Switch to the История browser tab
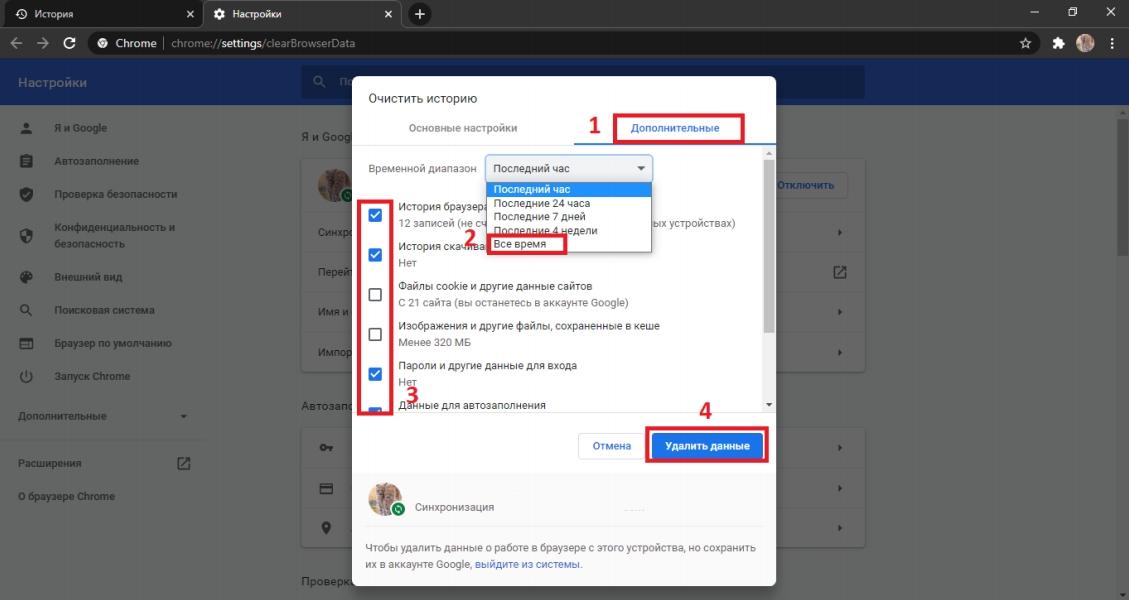This screenshot has height=600, width=1129. pyautogui.click(x=103, y=14)
